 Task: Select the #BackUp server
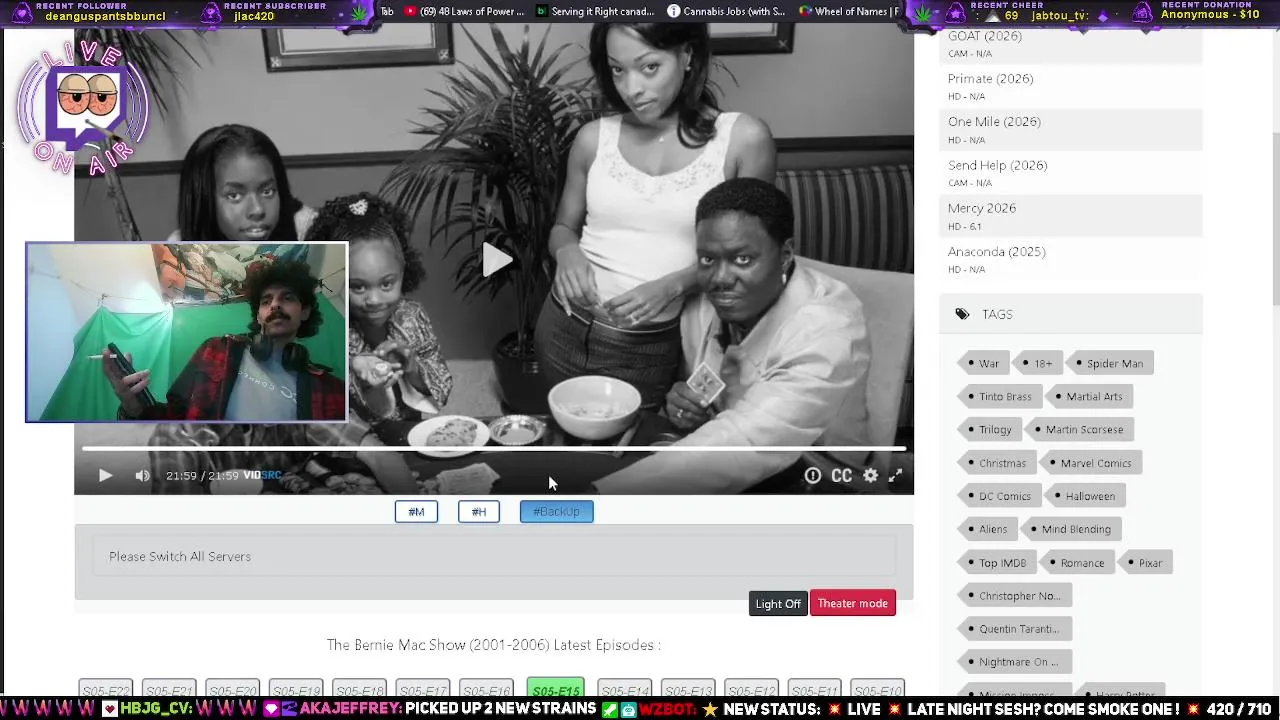click(x=556, y=512)
